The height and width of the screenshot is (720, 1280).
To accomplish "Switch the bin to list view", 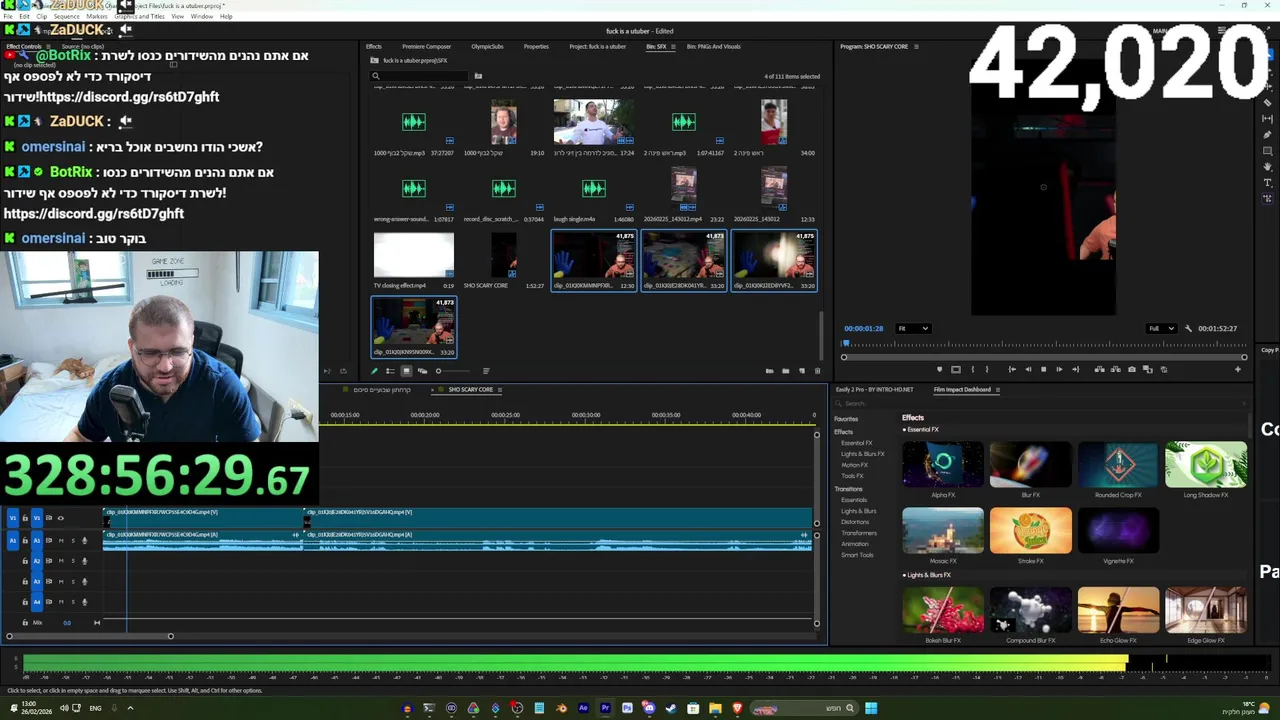I will point(390,371).
